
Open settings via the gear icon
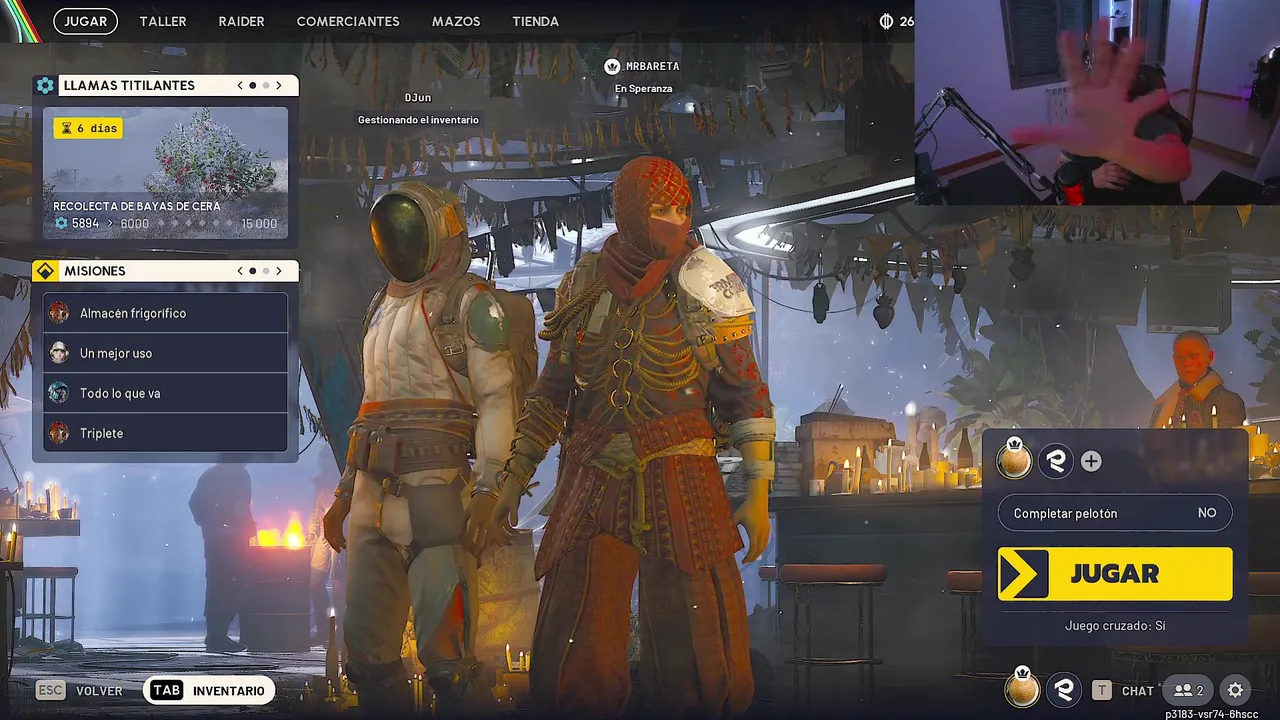pos(1235,690)
